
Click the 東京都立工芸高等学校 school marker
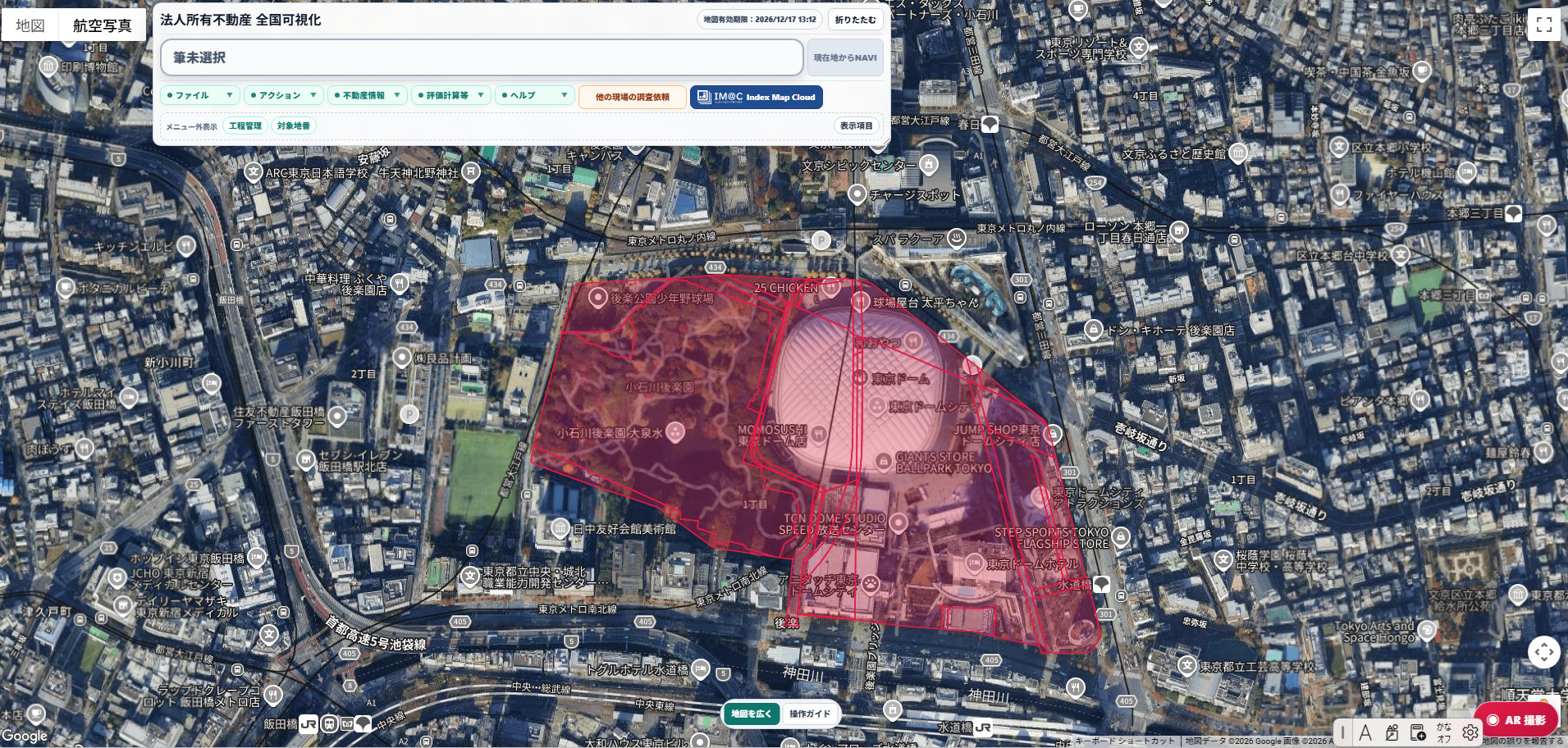[1186, 665]
